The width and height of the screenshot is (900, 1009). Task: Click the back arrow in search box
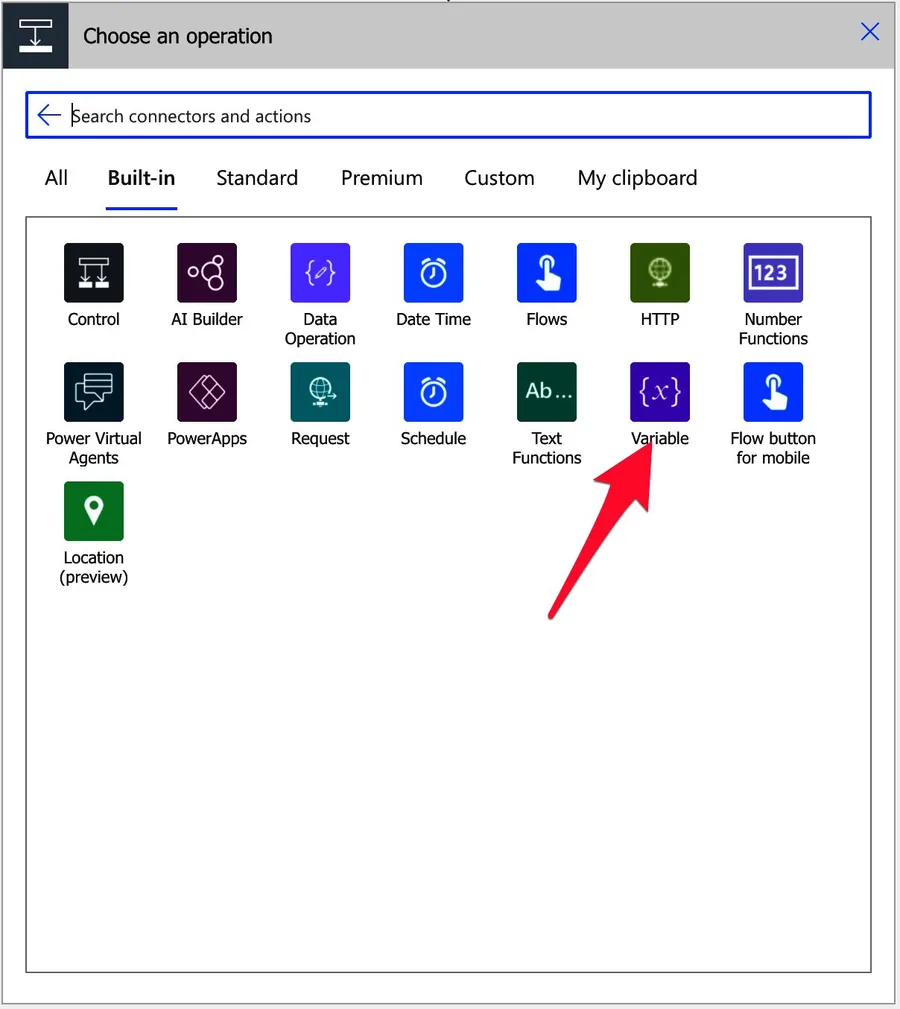pos(48,116)
